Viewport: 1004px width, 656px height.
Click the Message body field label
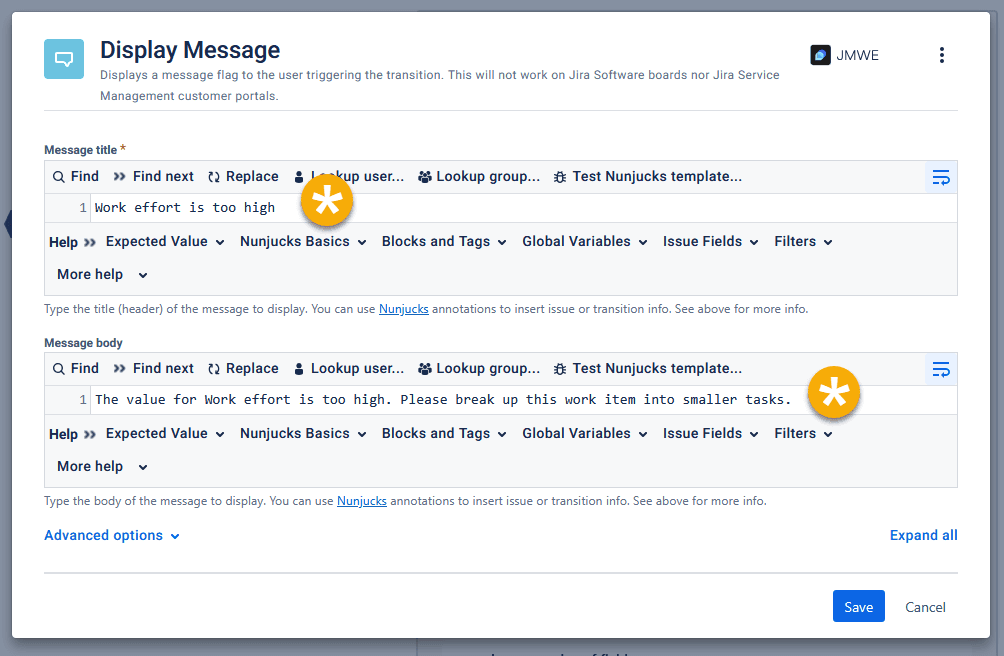(83, 343)
